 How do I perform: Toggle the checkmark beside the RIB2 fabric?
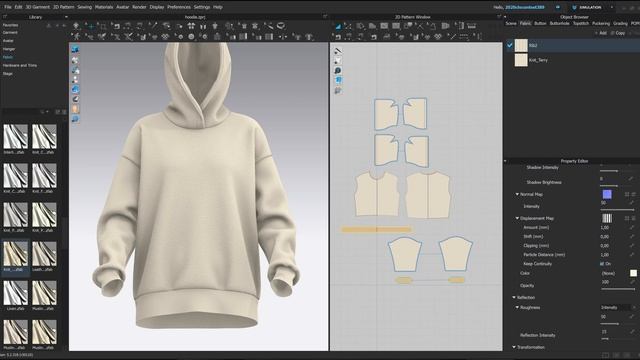click(x=510, y=45)
